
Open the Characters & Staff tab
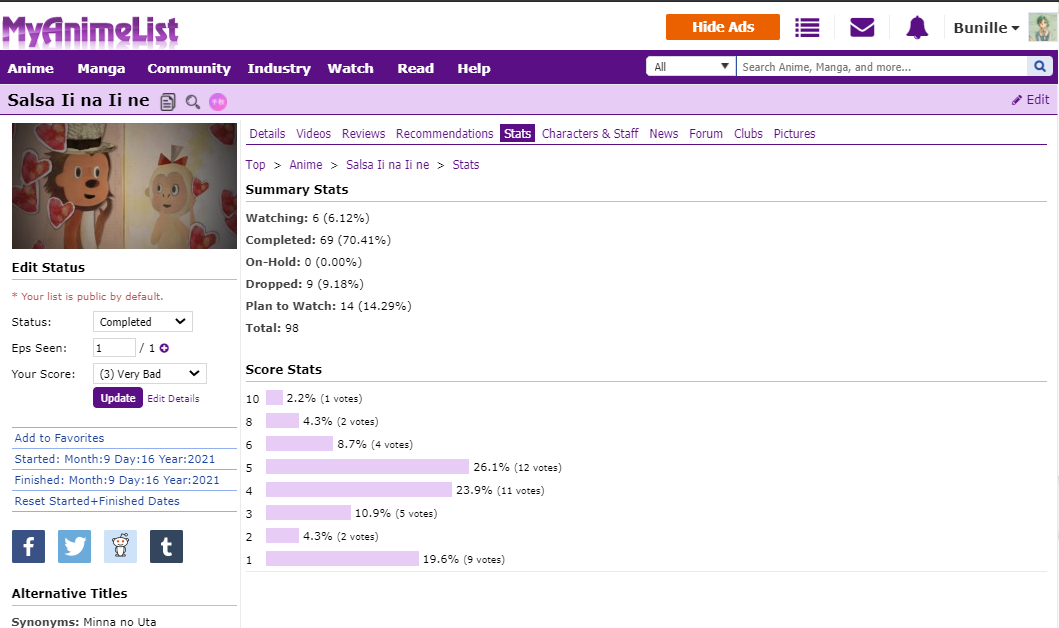(590, 134)
